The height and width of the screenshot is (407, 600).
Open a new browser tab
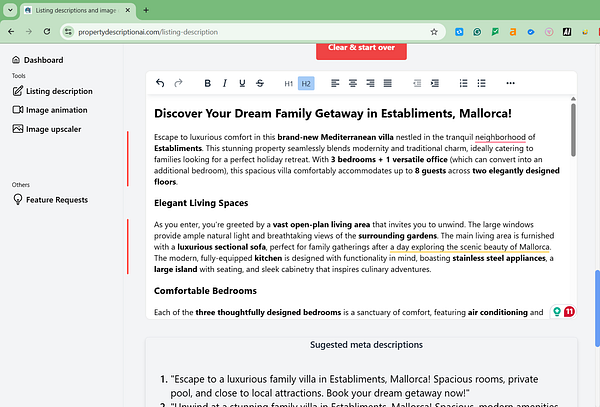tap(146, 10)
